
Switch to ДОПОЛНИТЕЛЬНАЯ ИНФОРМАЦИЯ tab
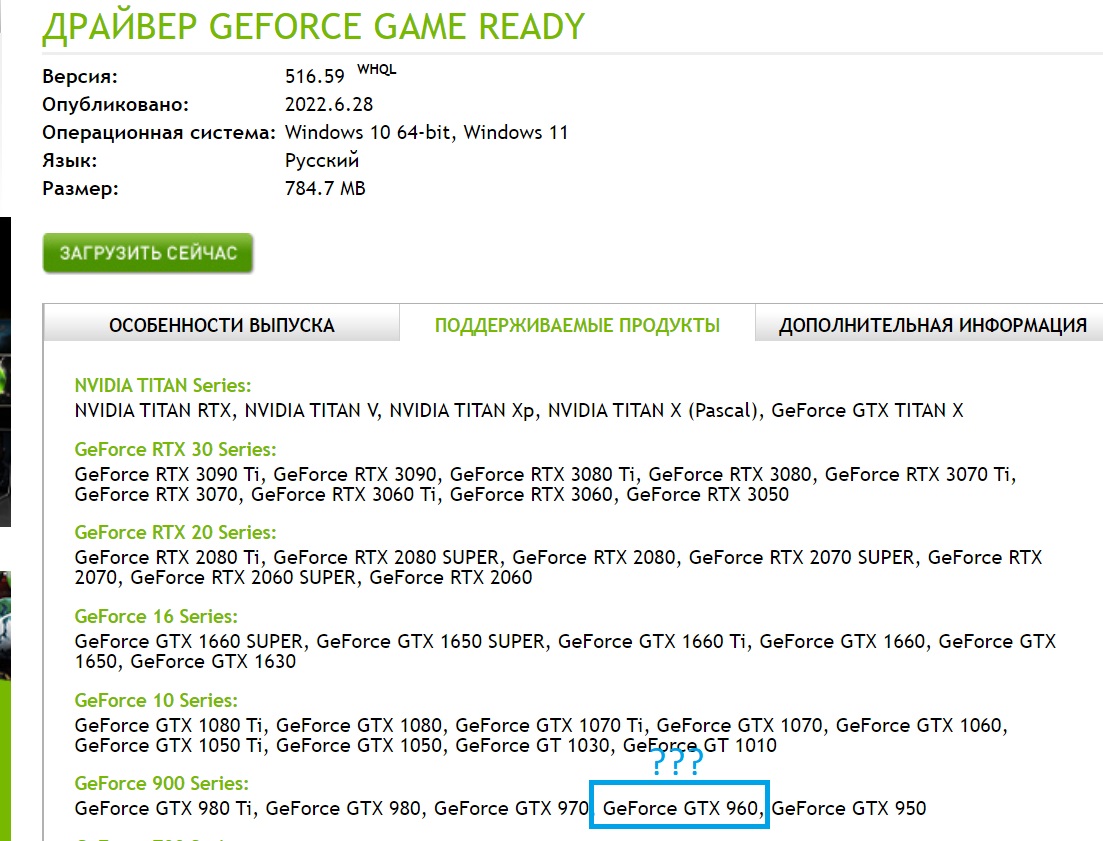pyautogui.click(x=933, y=325)
